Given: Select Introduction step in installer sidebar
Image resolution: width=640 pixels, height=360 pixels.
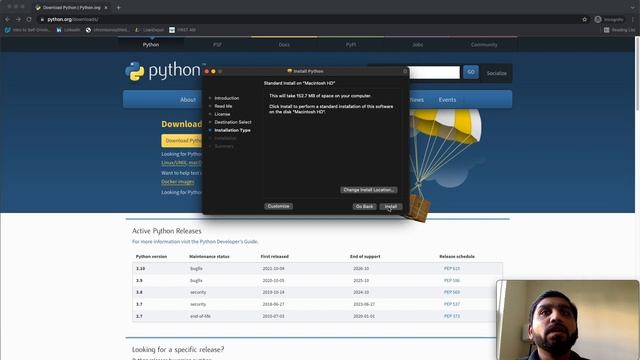Looking at the screenshot, I should (227, 98).
